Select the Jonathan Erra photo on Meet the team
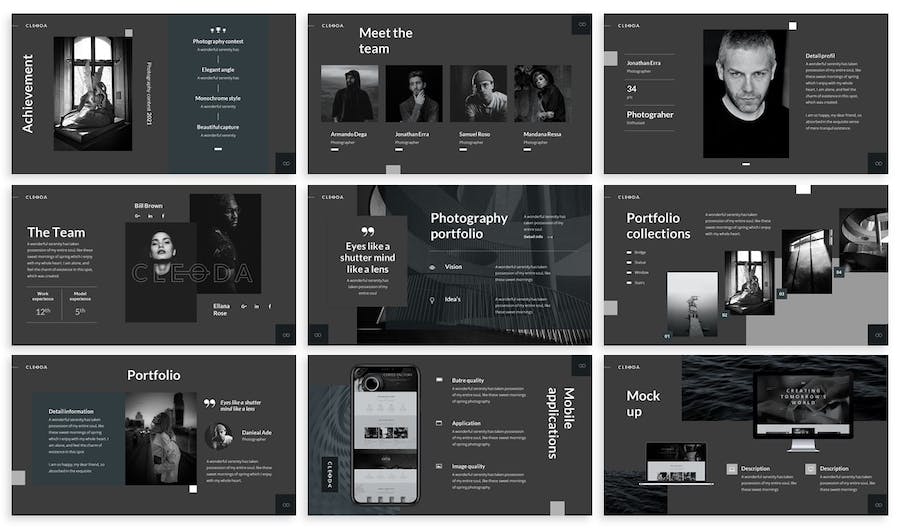The height and width of the screenshot is (528, 900). click(414, 94)
